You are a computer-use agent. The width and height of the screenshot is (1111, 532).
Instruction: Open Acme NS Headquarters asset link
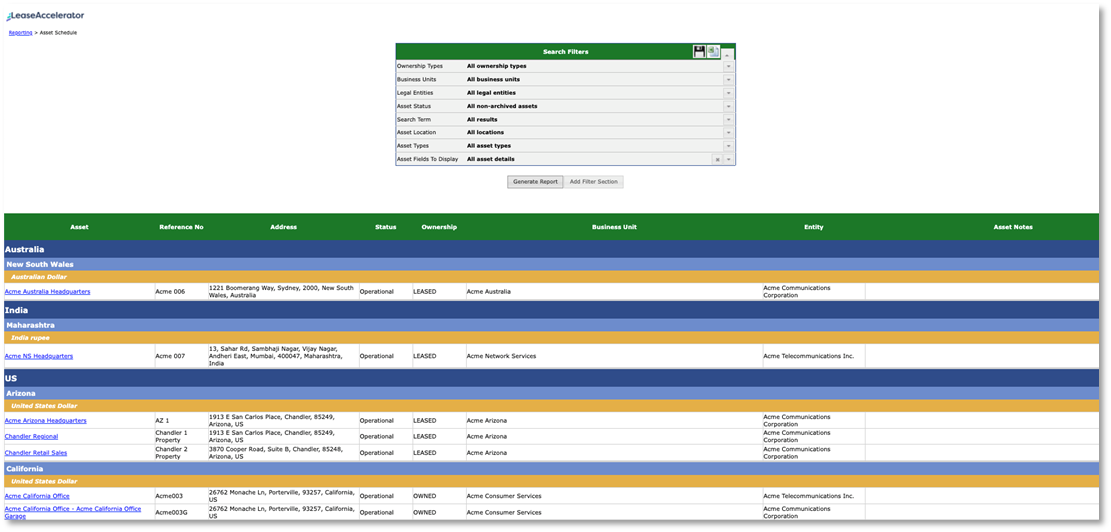pyautogui.click(x=39, y=356)
